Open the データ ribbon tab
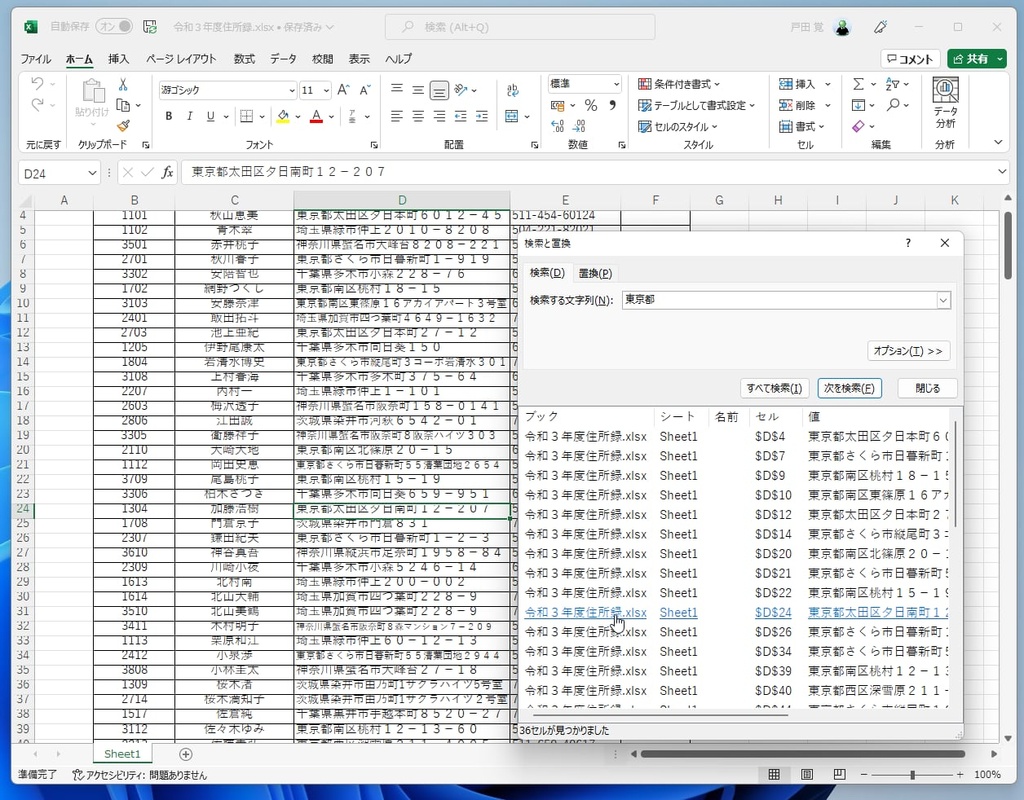The height and width of the screenshot is (800, 1024). tap(283, 59)
